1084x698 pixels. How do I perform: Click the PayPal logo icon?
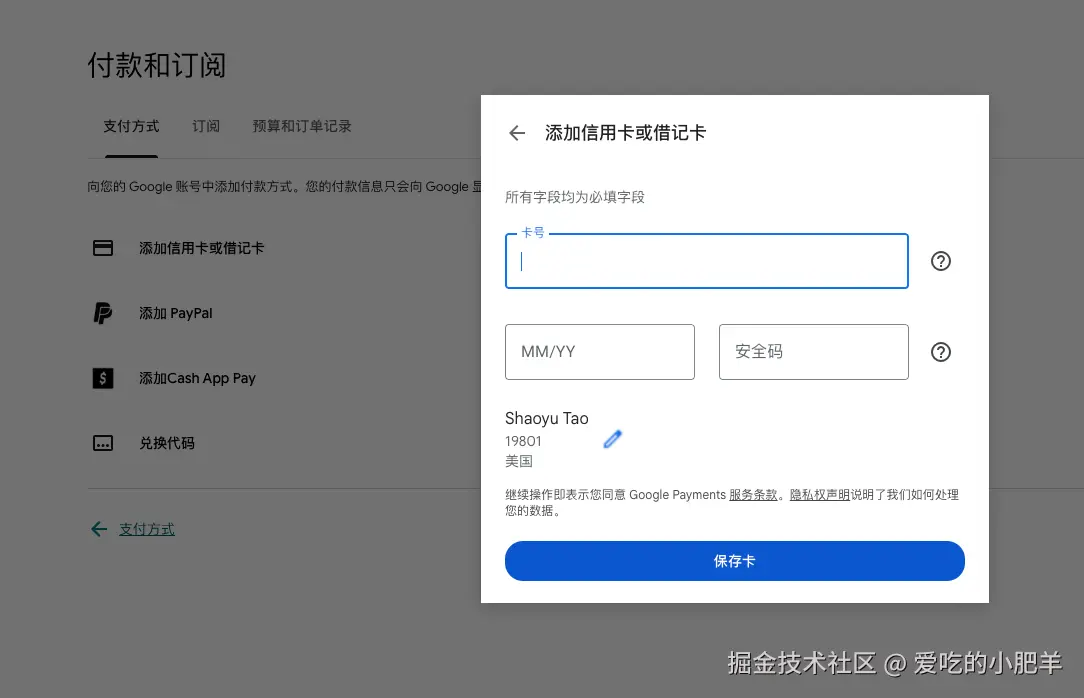click(103, 313)
